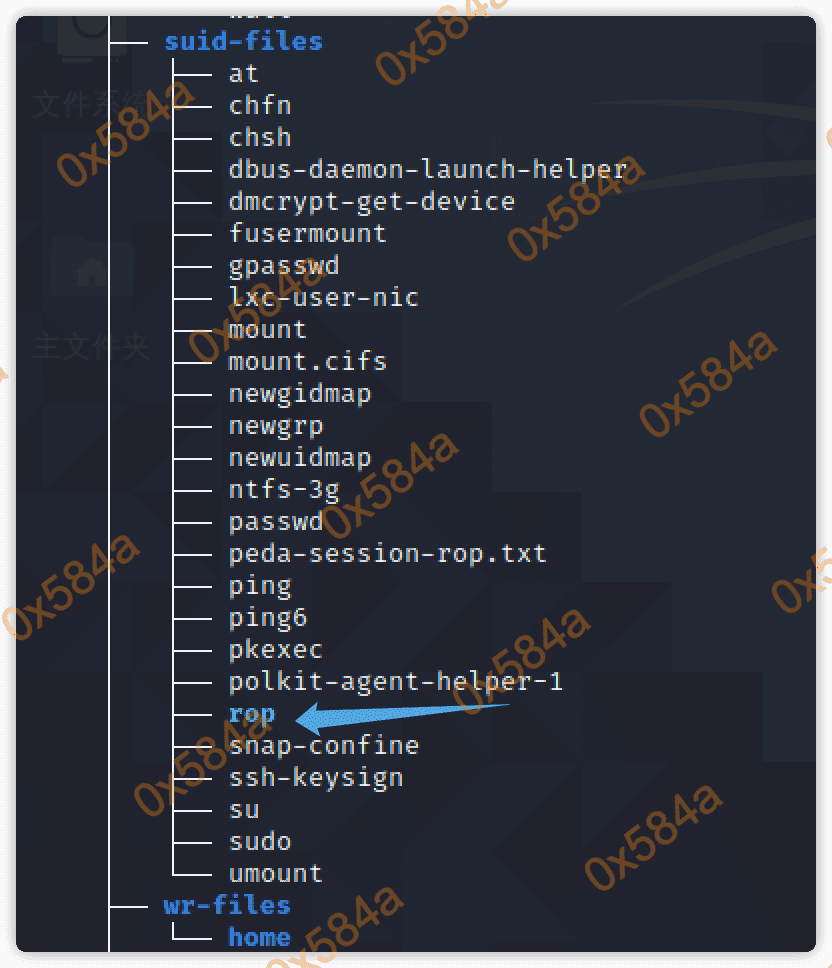The width and height of the screenshot is (832, 968).
Task: Click the fusermount entry
Action: point(307,234)
